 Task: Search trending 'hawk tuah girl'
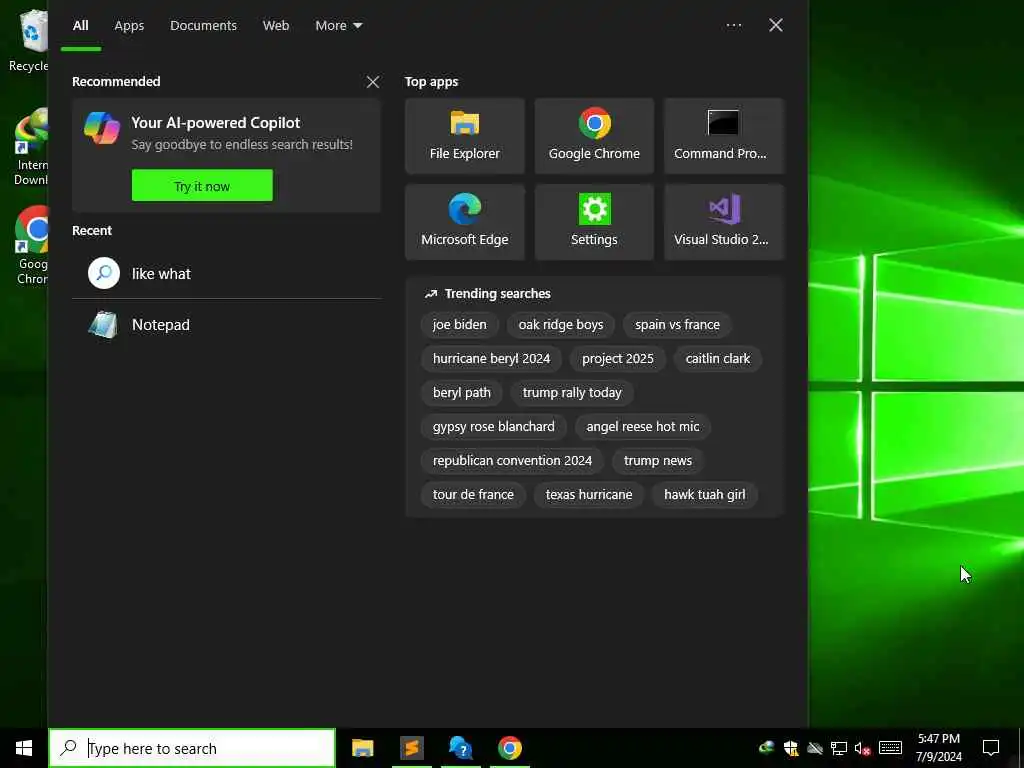tap(705, 494)
